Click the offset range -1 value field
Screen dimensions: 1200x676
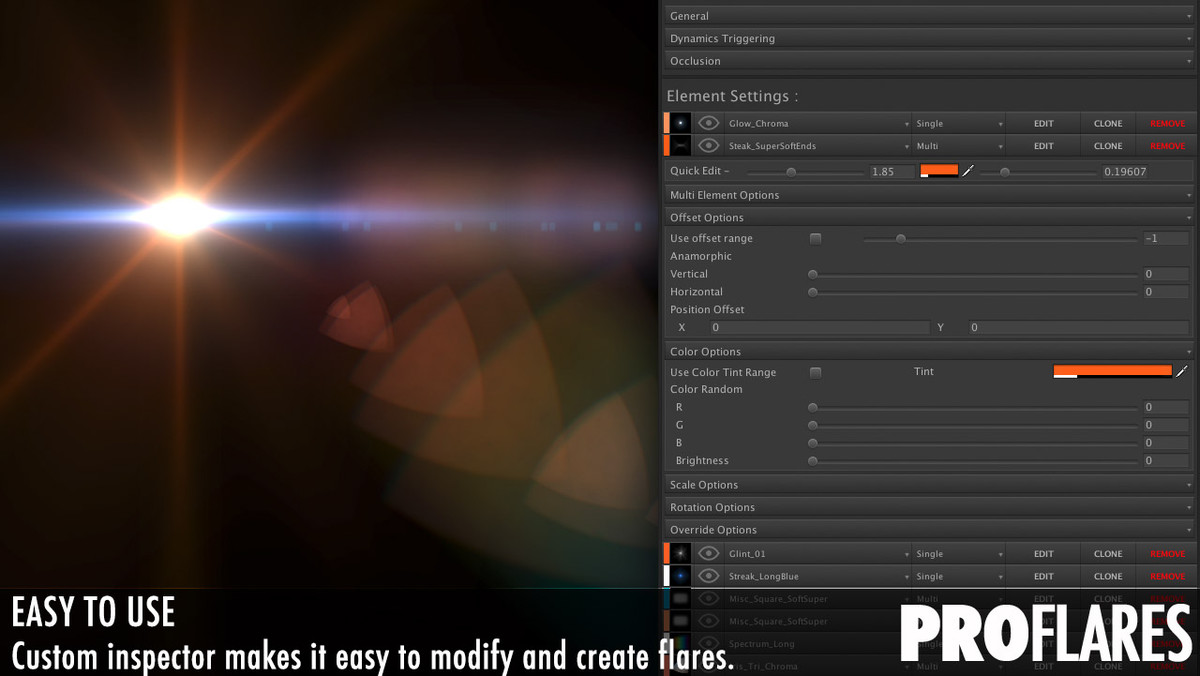pyautogui.click(x=1166, y=238)
